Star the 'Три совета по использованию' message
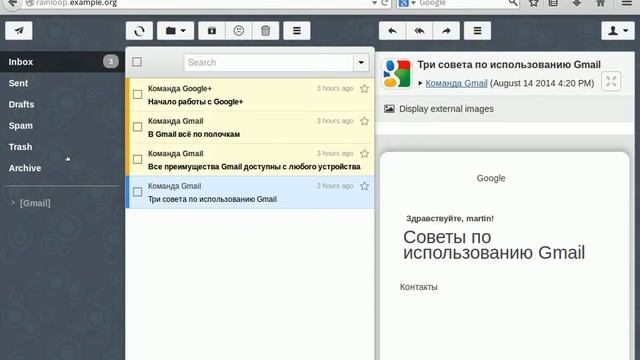 364,186
